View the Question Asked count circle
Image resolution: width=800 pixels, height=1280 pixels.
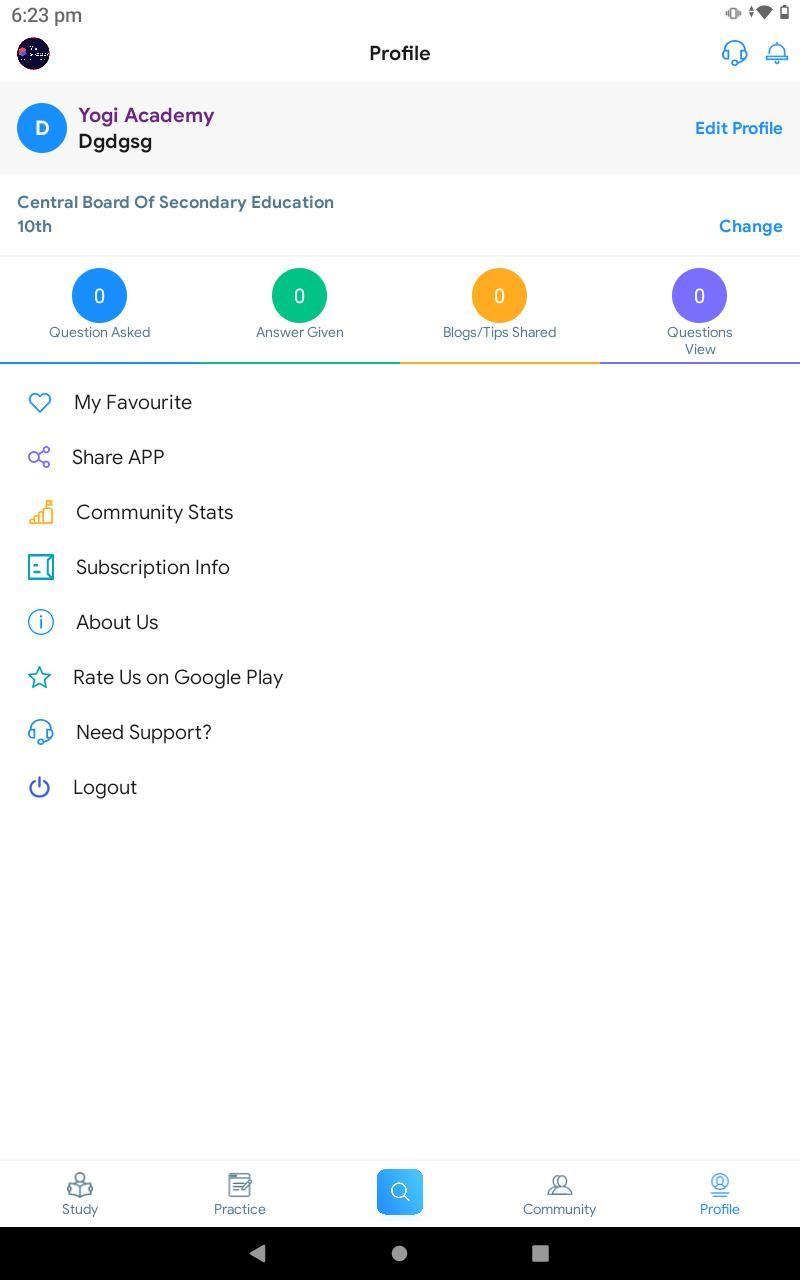coord(99,296)
